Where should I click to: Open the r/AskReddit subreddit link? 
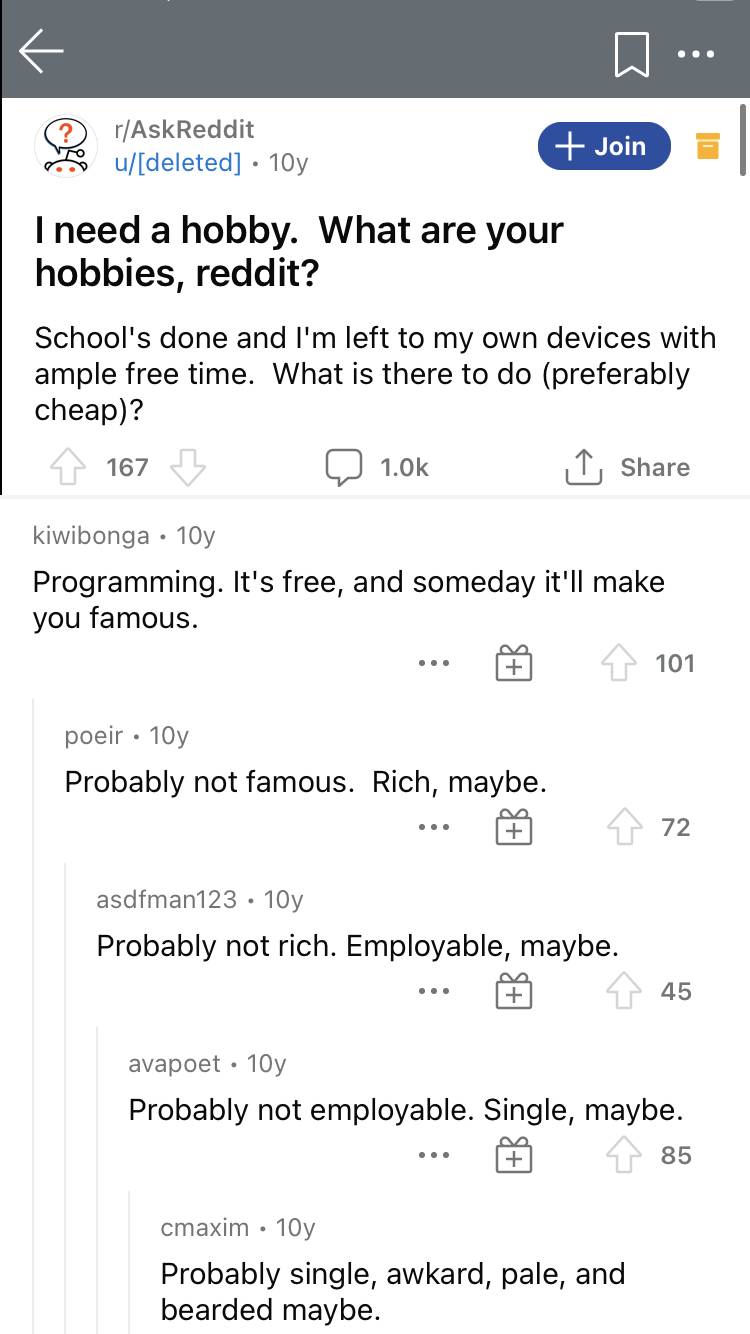[184, 129]
